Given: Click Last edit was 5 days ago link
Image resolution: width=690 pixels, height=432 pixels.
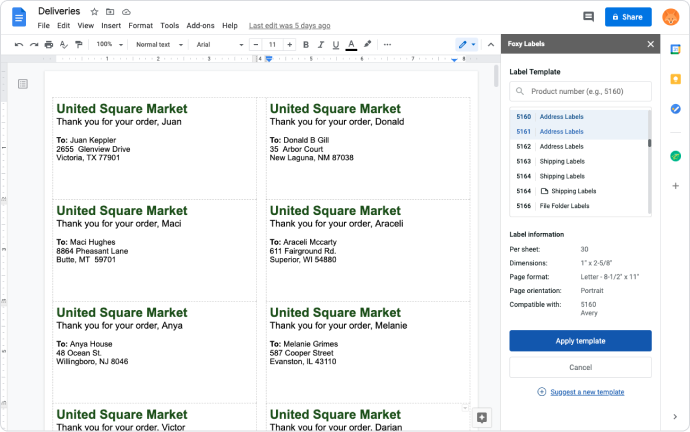Looking at the screenshot, I should pyautogui.click(x=290, y=26).
